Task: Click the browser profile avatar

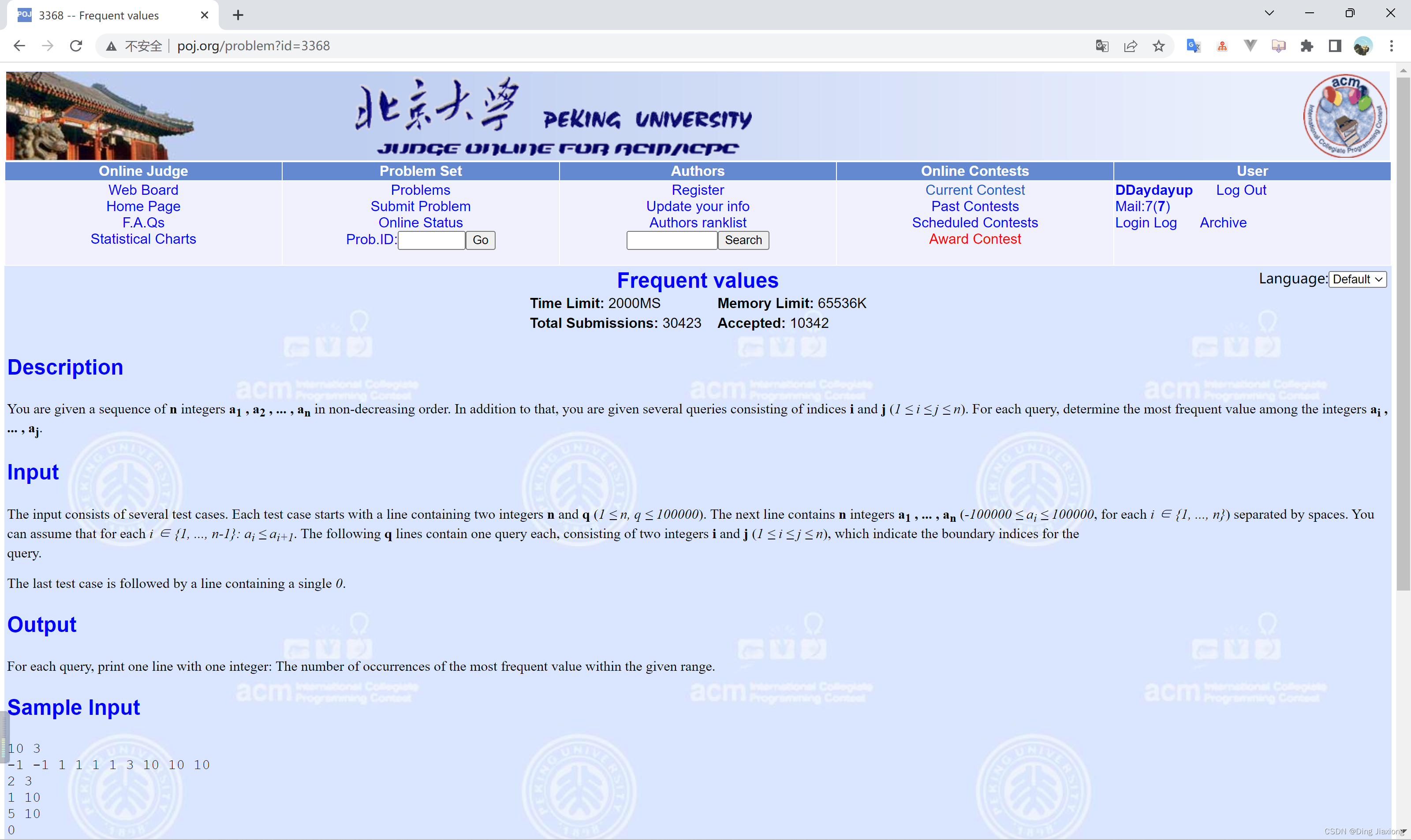Action: (x=1363, y=46)
